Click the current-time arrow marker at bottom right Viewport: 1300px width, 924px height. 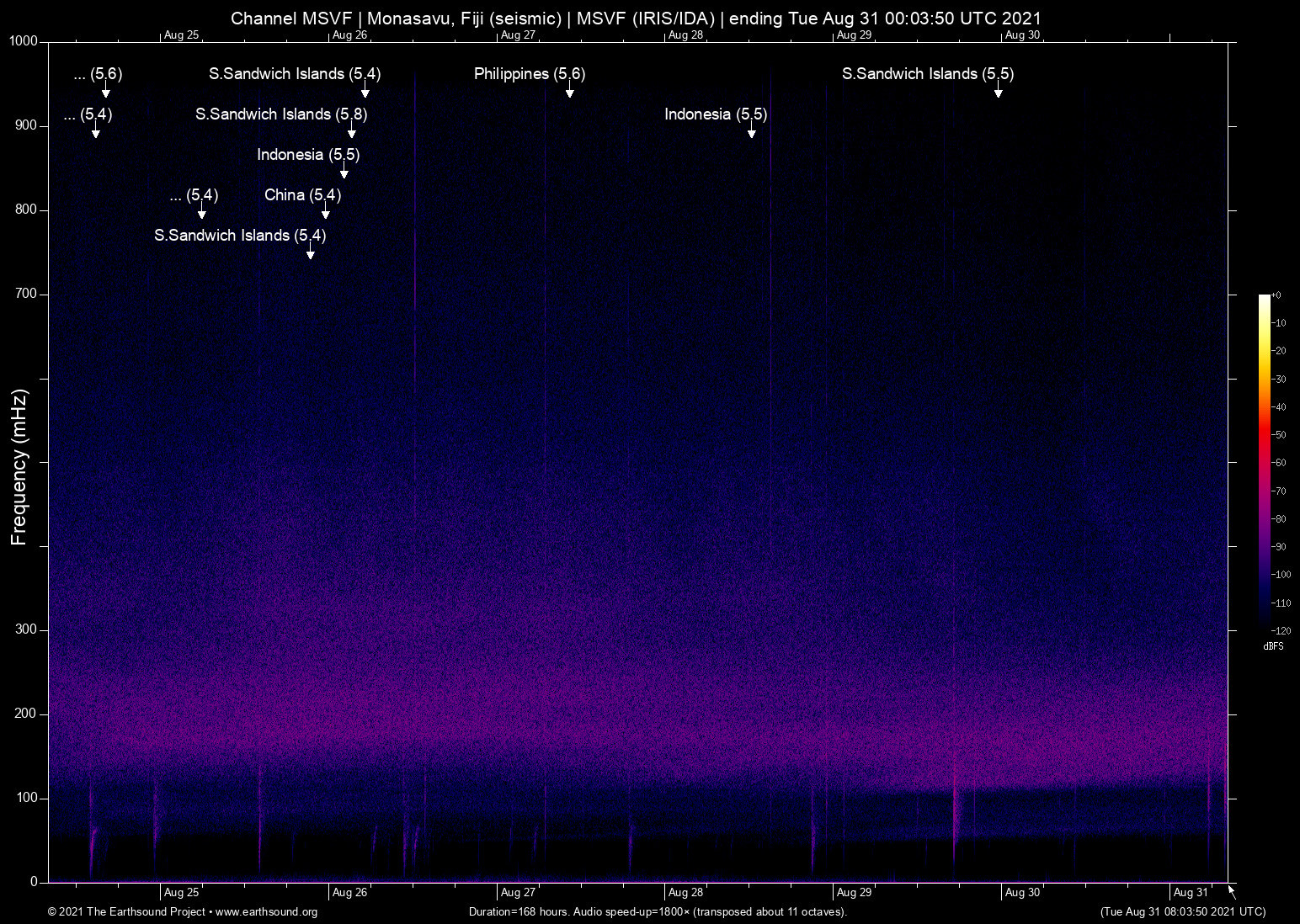click(x=1232, y=892)
